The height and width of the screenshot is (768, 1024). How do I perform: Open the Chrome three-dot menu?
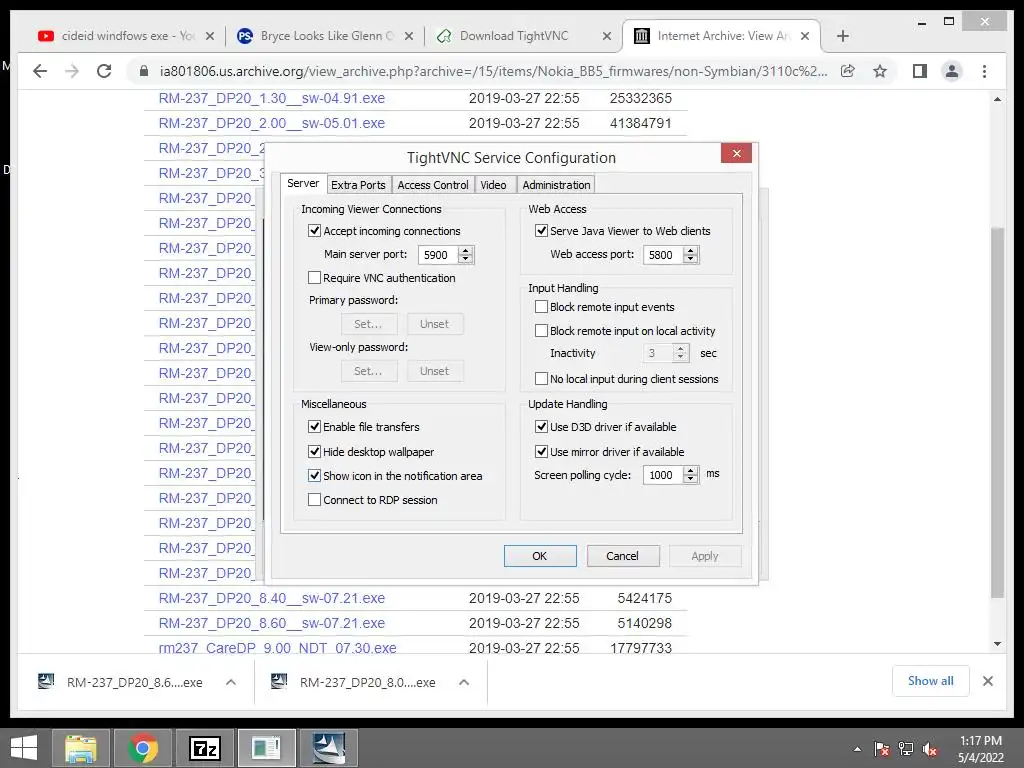coord(984,71)
